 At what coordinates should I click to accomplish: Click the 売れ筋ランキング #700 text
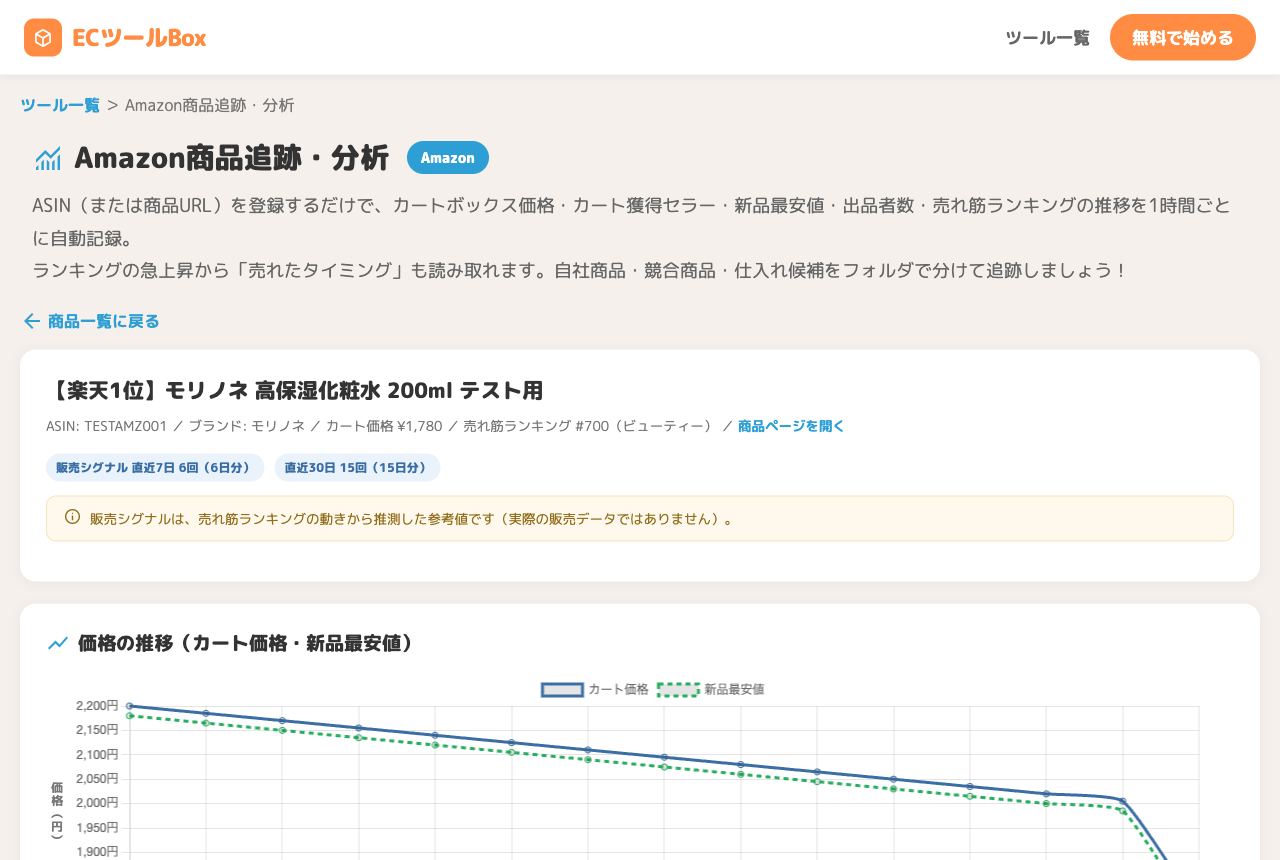pos(587,426)
